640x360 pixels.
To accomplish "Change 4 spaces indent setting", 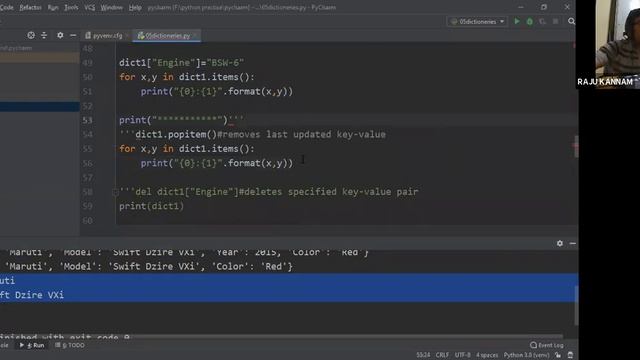I will (487, 355).
